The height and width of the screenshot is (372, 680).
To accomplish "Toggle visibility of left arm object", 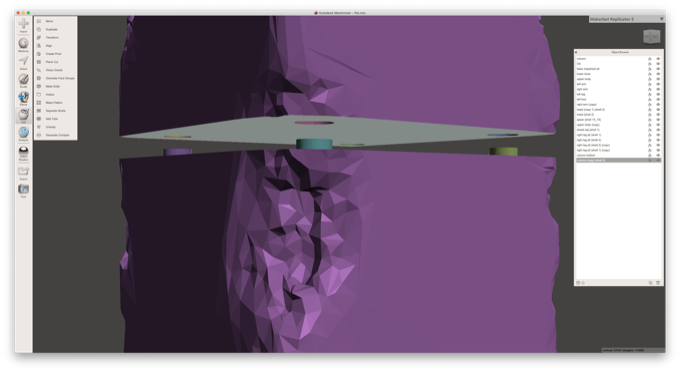I will click(x=658, y=84).
